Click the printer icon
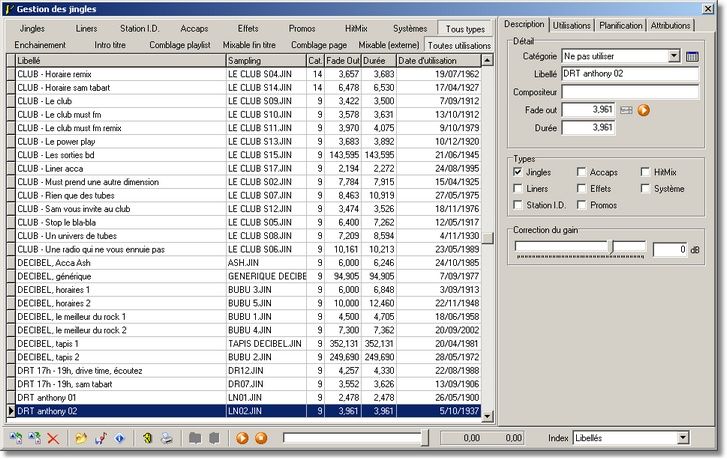The width and height of the screenshot is (727, 460). click(x=166, y=438)
